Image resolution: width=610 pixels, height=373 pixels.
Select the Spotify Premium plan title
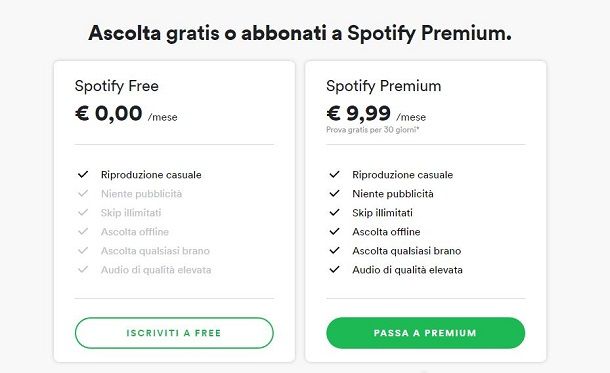(x=384, y=86)
